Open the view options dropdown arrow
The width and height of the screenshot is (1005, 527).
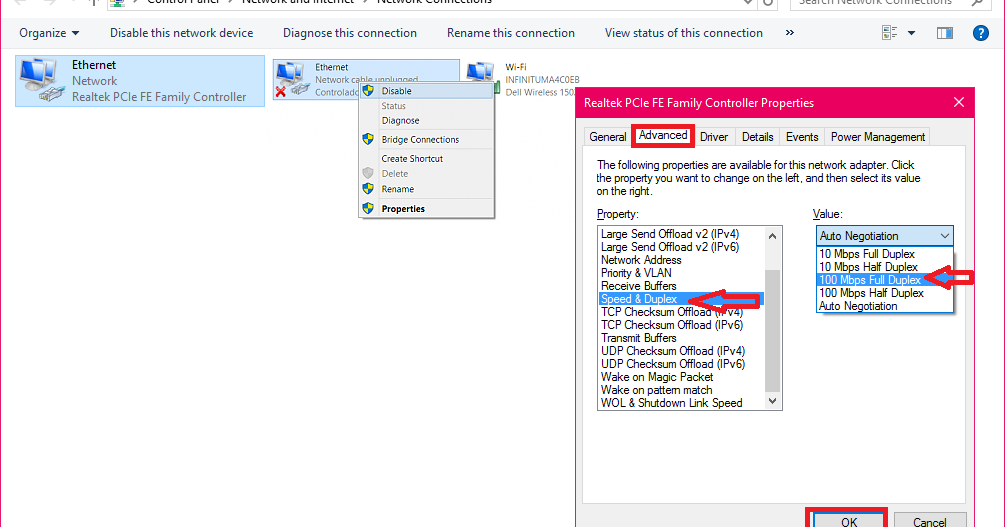tap(911, 33)
